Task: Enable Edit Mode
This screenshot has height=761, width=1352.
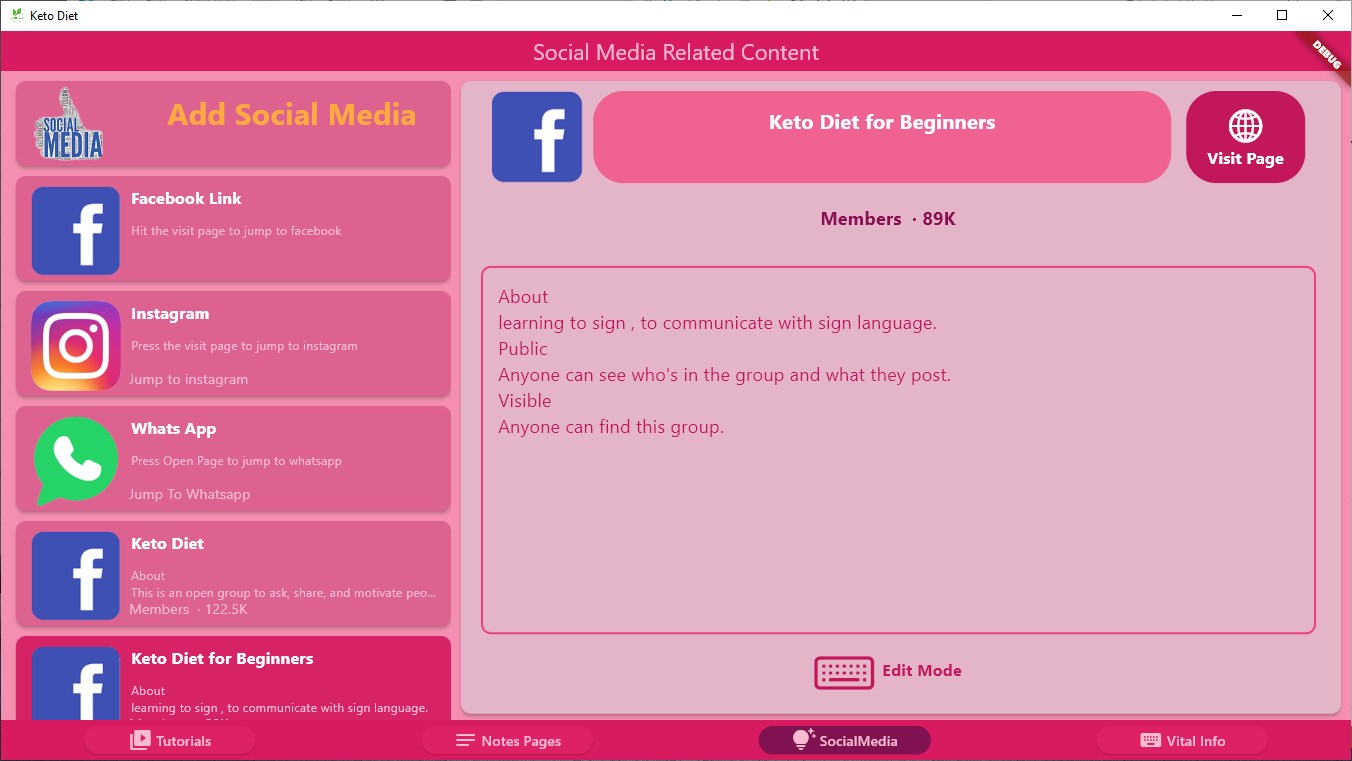Action: tap(888, 672)
